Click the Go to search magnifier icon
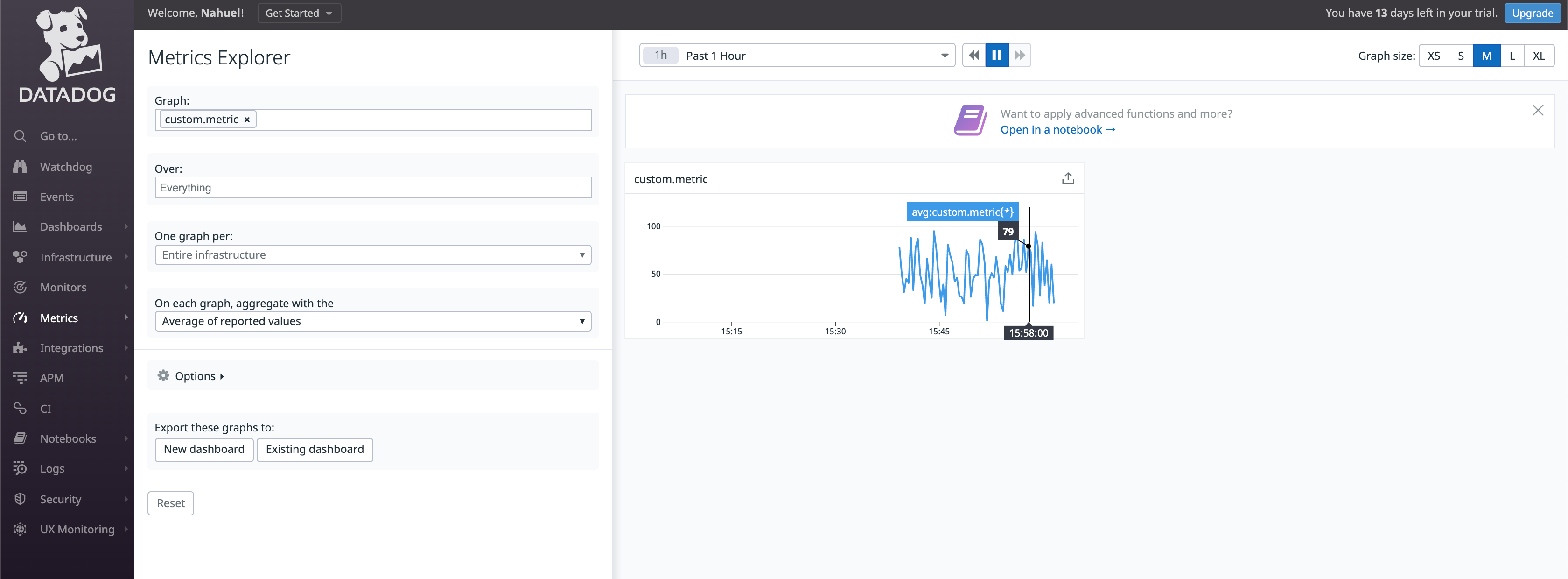Viewport: 1568px width, 579px height. (x=20, y=136)
